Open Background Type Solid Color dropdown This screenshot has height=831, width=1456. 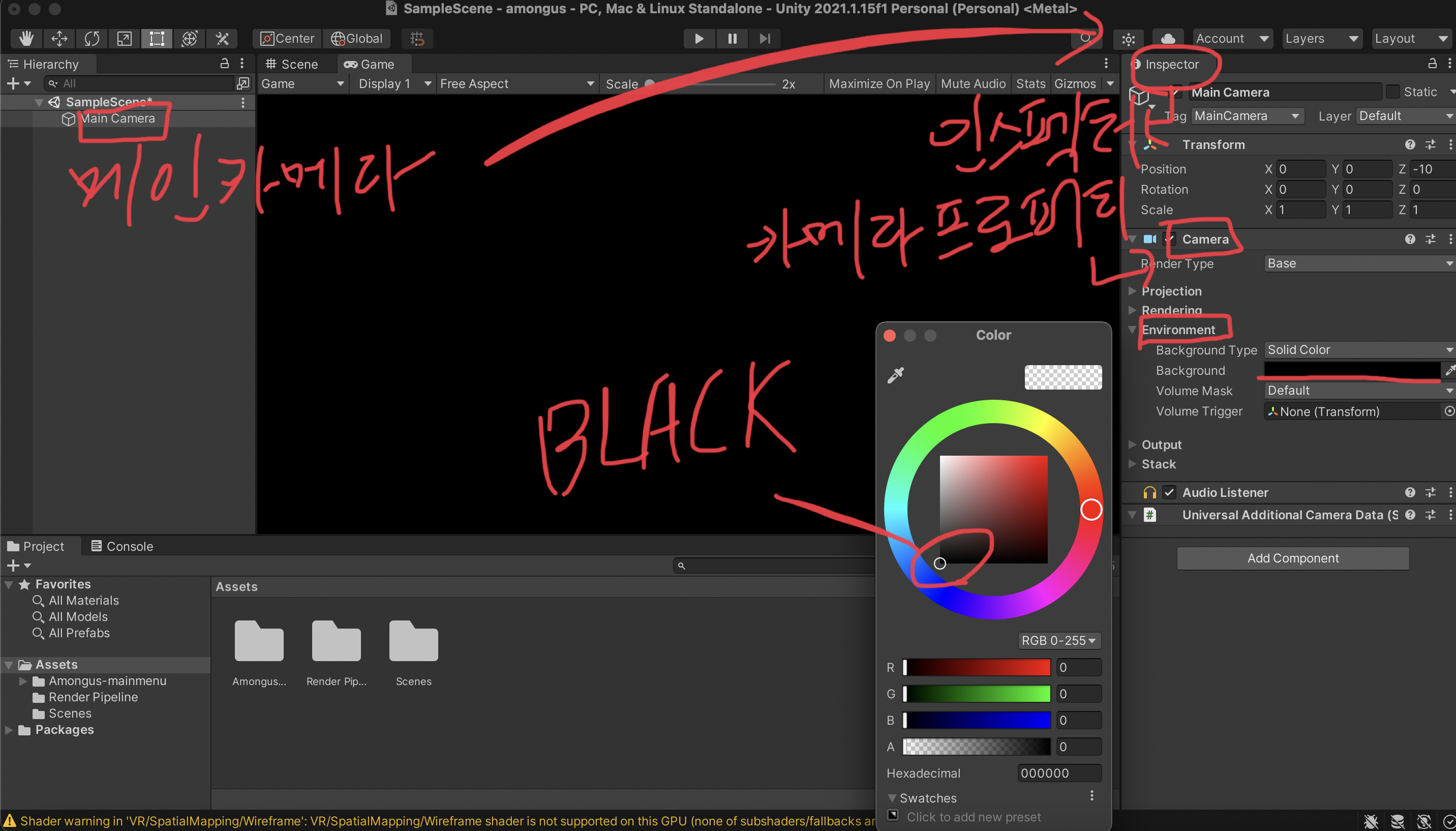pyautogui.click(x=1359, y=350)
